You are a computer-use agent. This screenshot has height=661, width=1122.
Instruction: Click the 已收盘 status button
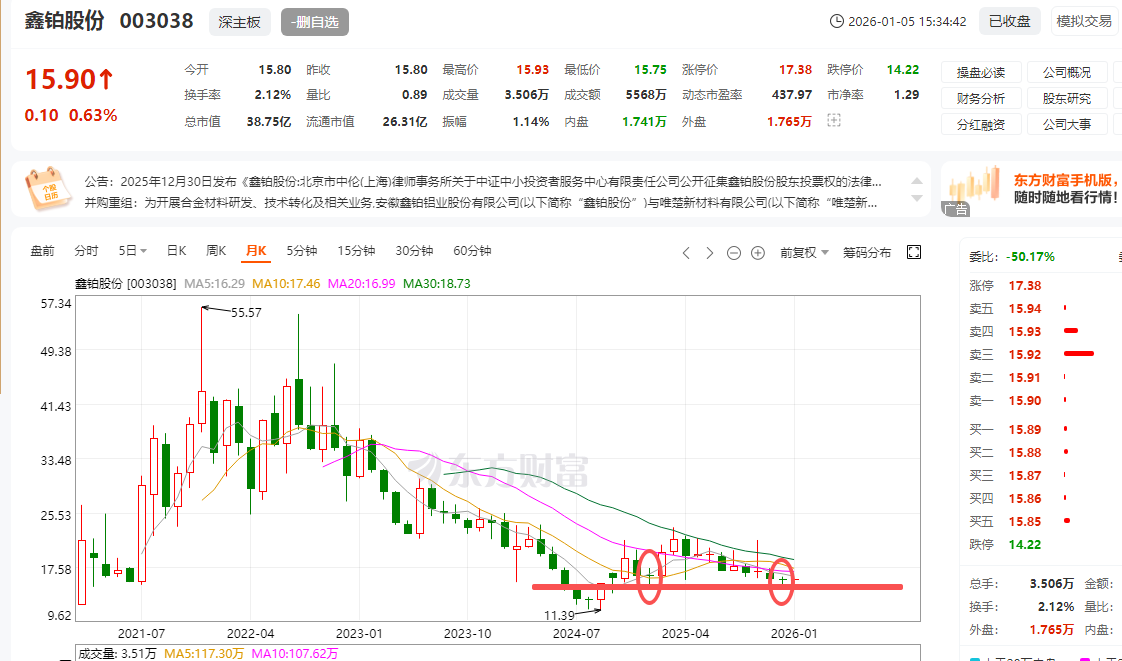pyautogui.click(x=1009, y=21)
